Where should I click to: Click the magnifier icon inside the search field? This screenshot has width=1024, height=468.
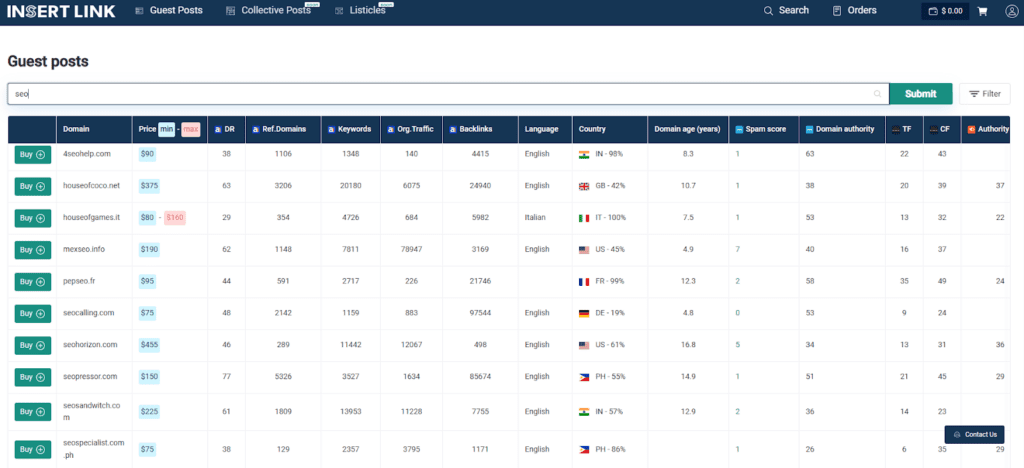[878, 94]
